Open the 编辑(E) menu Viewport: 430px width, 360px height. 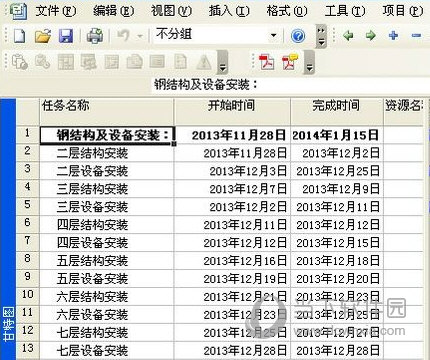point(113,11)
